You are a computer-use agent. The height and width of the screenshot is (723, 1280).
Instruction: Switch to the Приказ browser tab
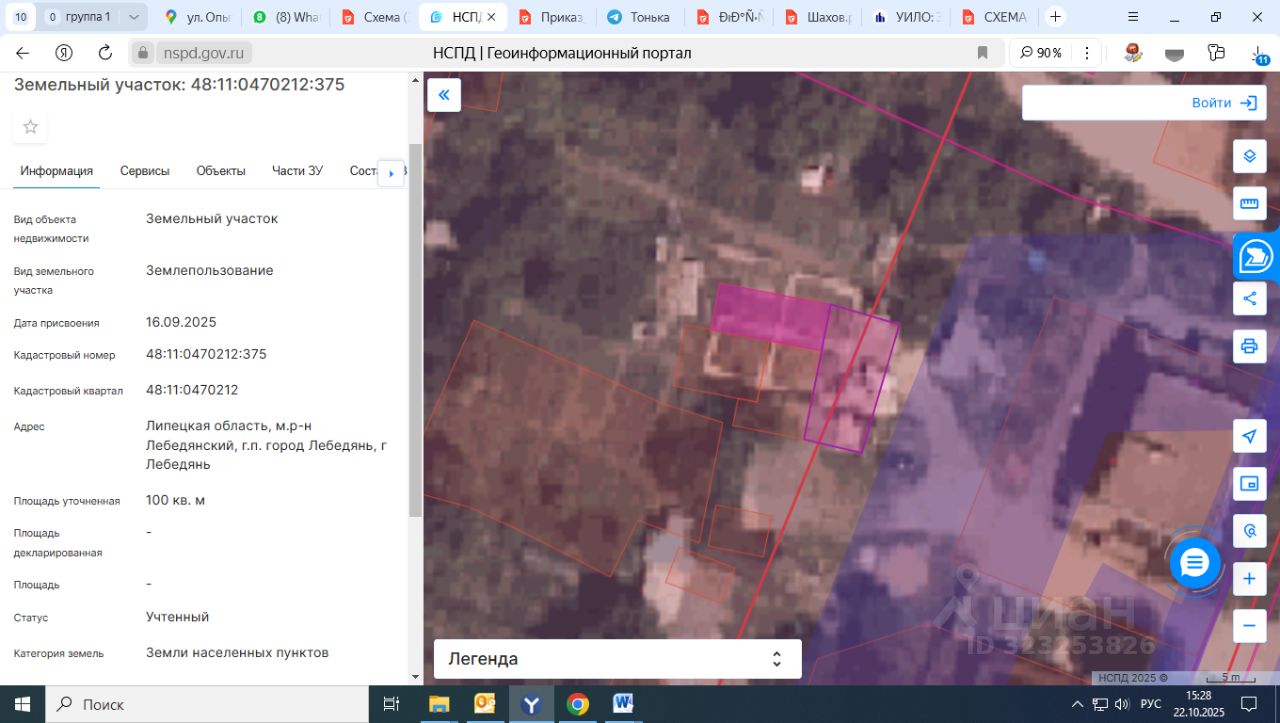click(x=550, y=17)
